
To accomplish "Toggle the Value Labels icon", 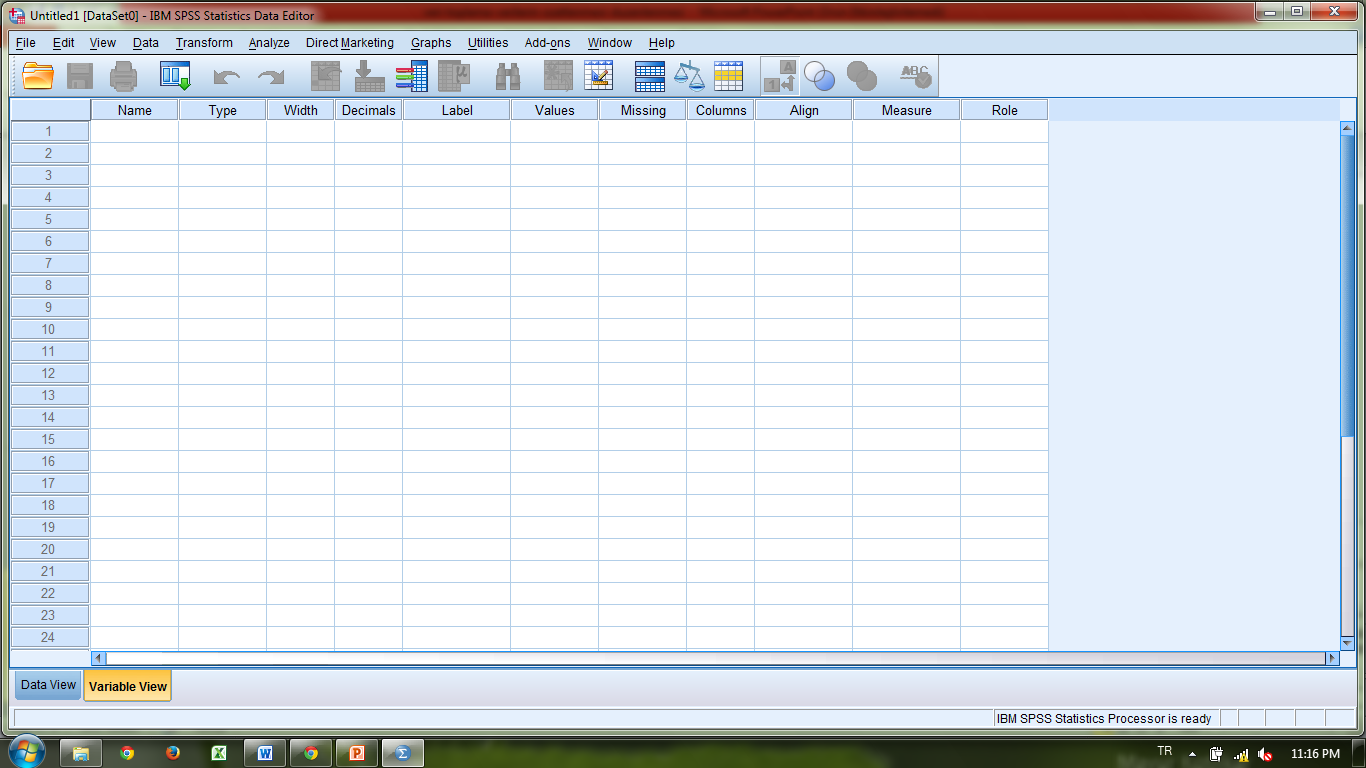I will pos(780,76).
